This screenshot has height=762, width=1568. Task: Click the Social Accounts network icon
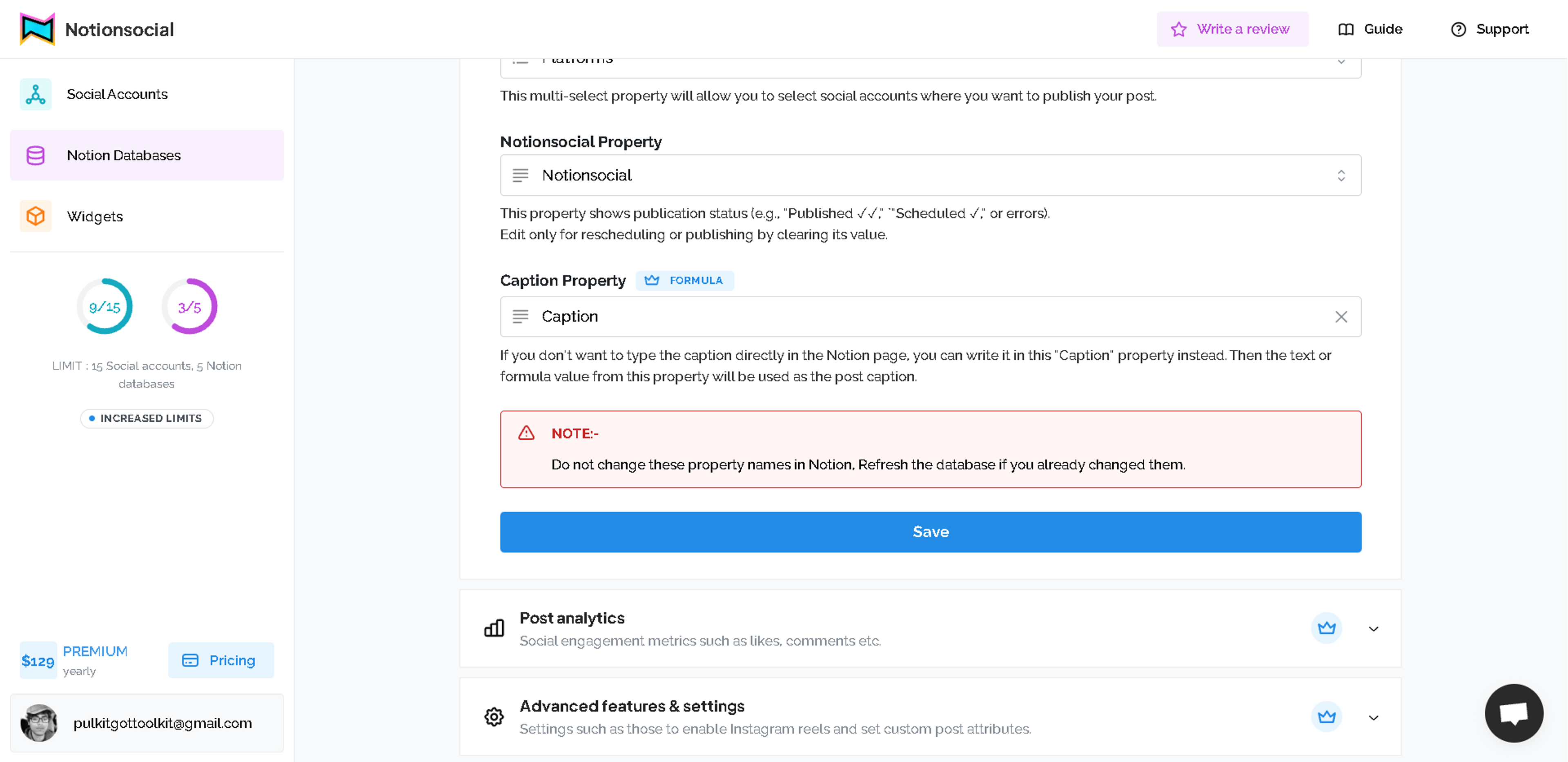point(35,94)
